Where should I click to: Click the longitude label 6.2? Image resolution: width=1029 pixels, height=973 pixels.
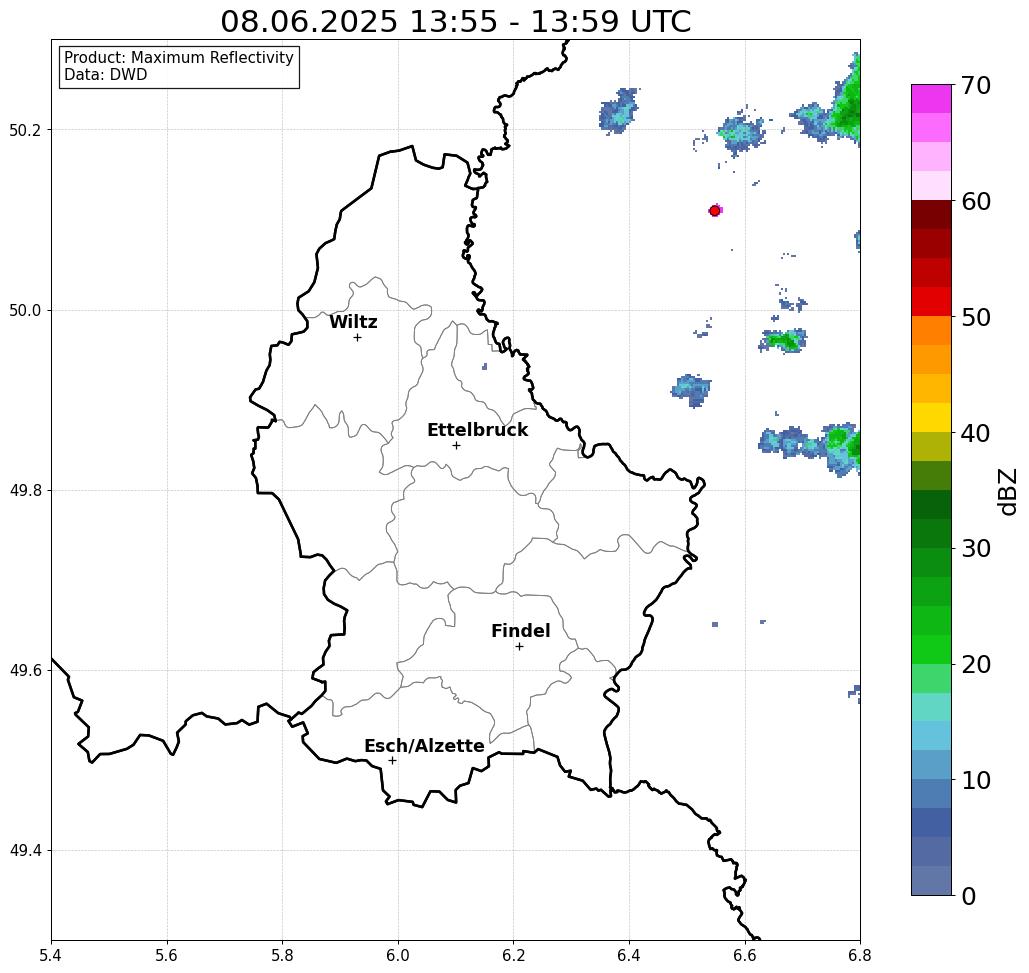513,955
